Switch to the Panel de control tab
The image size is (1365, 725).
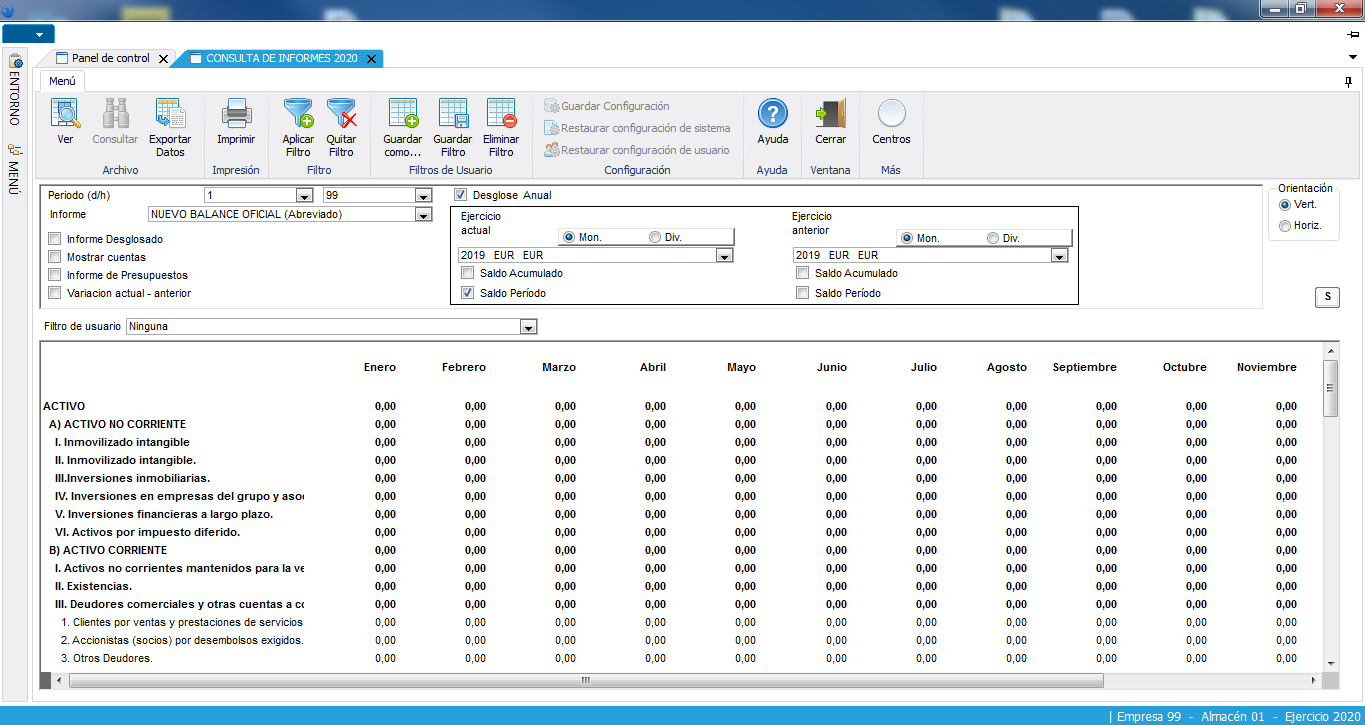pos(110,59)
